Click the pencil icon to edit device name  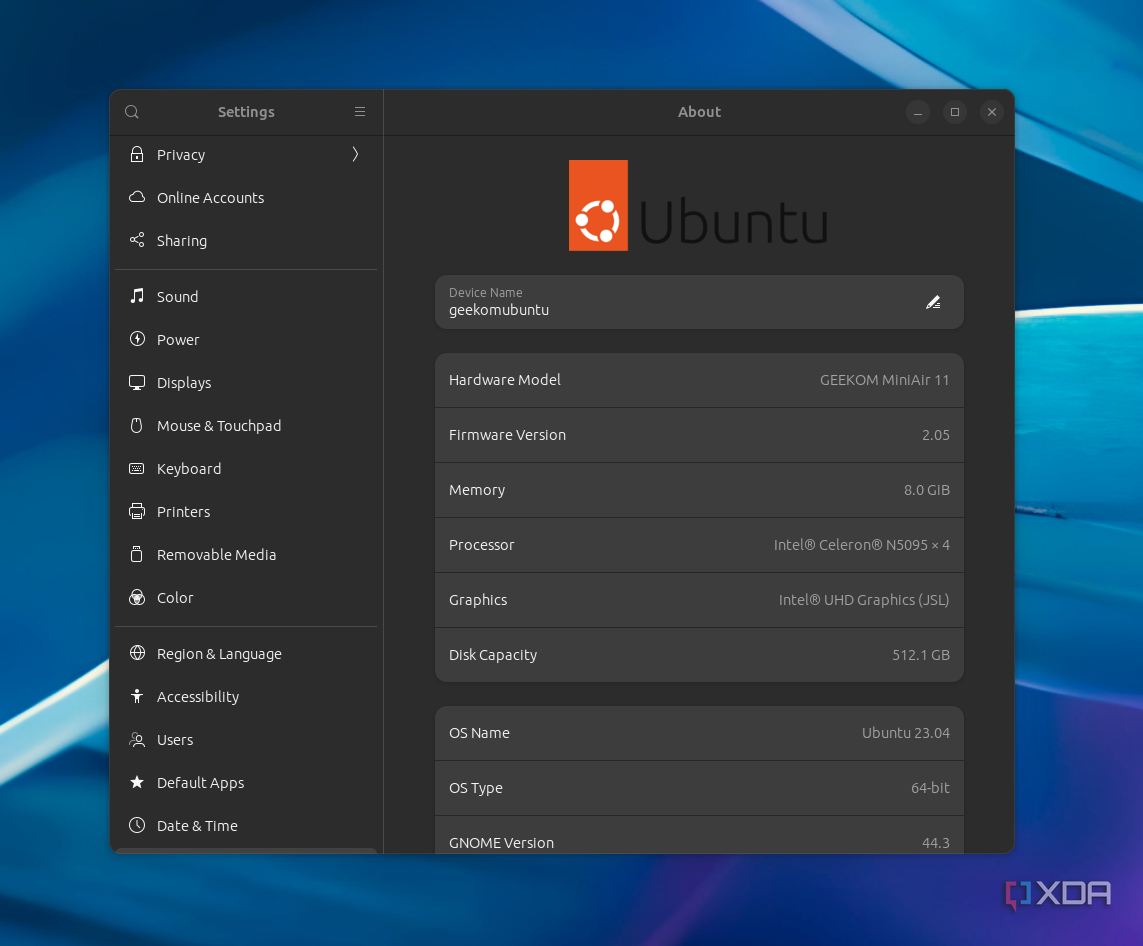click(x=933, y=301)
